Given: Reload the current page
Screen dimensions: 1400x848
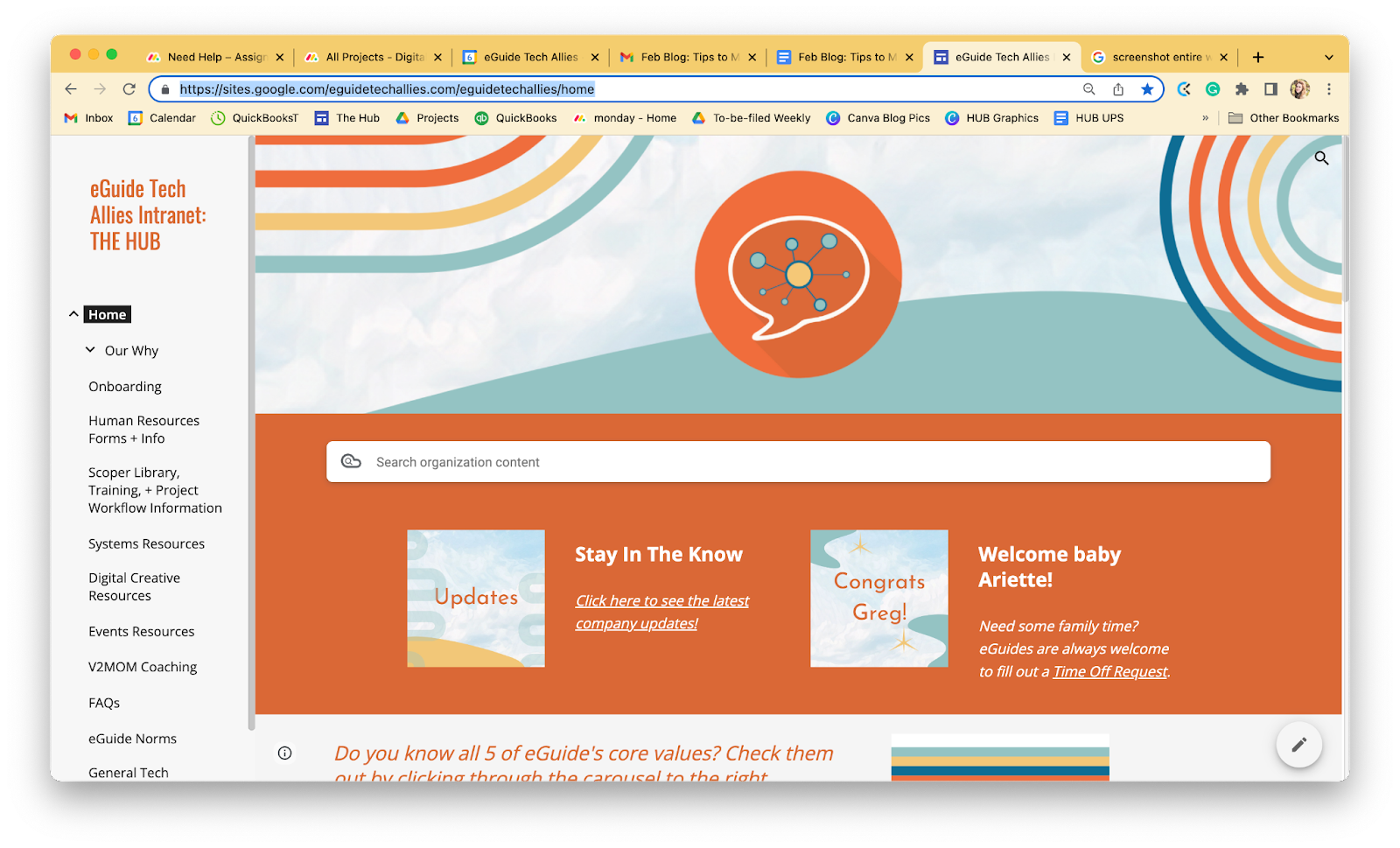Looking at the screenshot, I should [x=128, y=88].
